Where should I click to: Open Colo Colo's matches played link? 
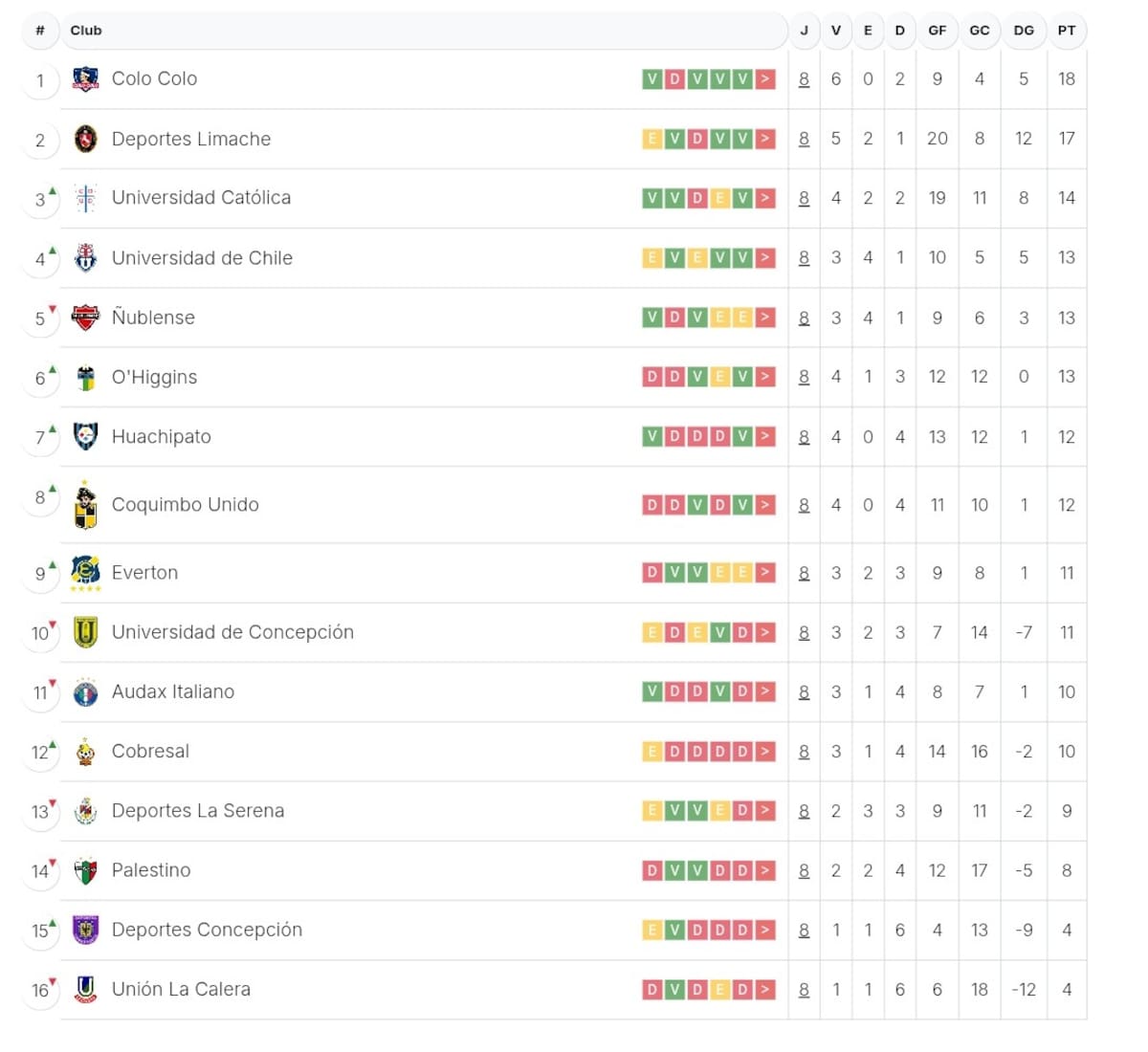tap(804, 81)
